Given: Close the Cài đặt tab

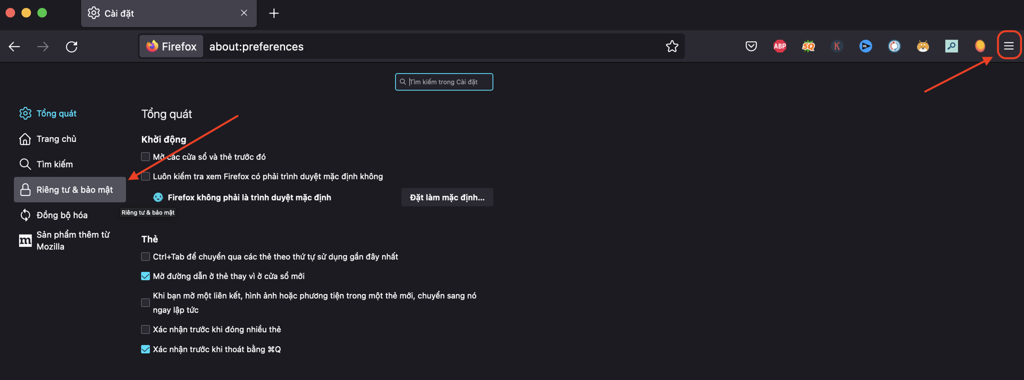Looking at the screenshot, I should point(244,13).
